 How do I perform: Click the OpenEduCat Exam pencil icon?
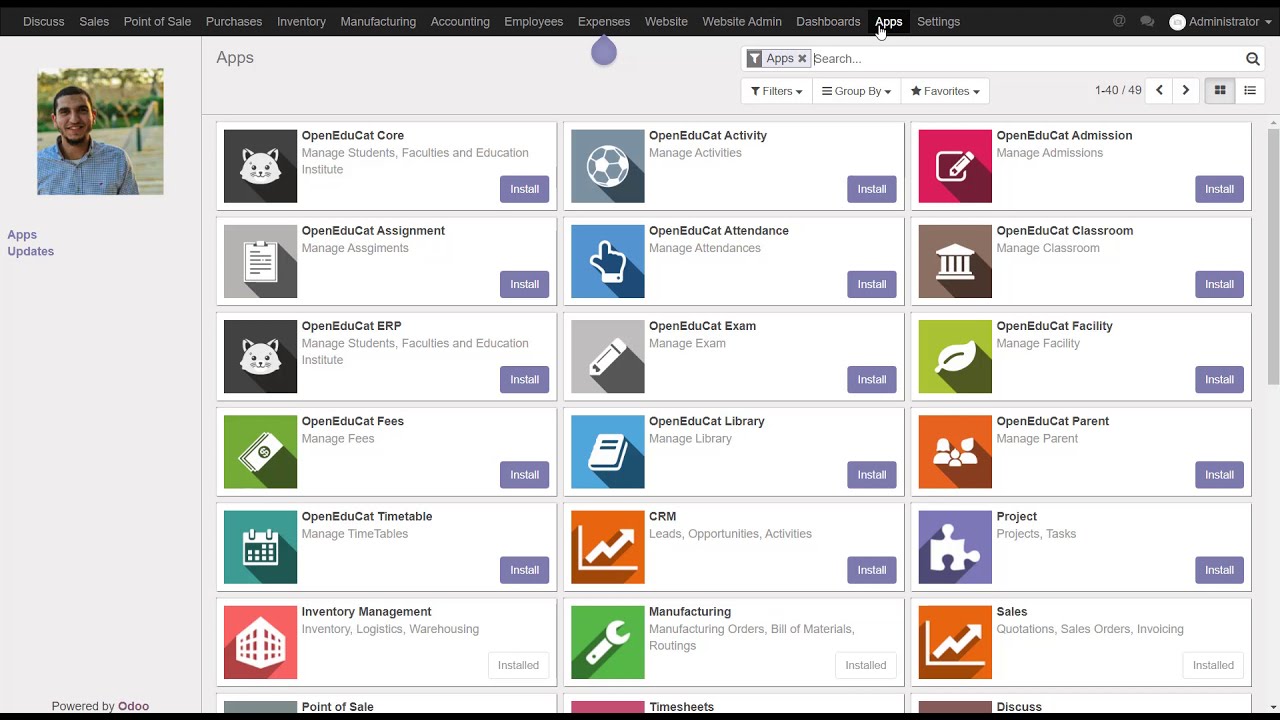point(608,357)
